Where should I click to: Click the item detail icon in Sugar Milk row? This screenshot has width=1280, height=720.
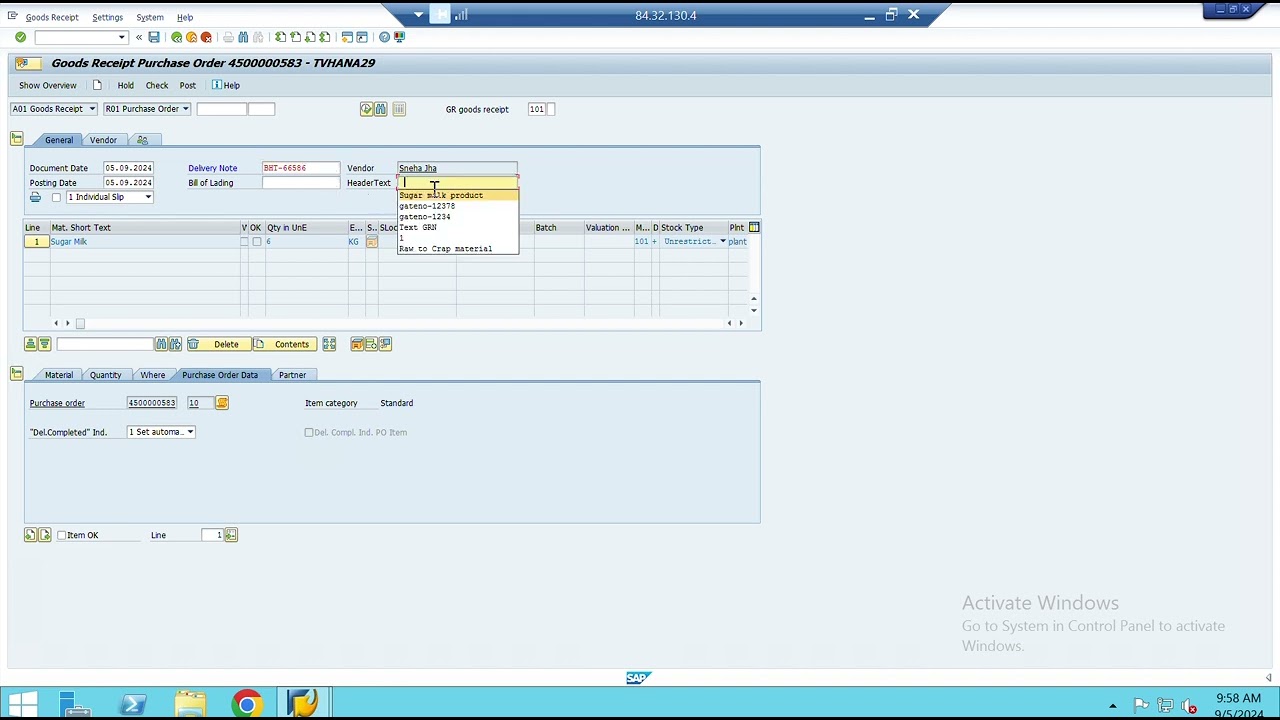[x=371, y=242]
